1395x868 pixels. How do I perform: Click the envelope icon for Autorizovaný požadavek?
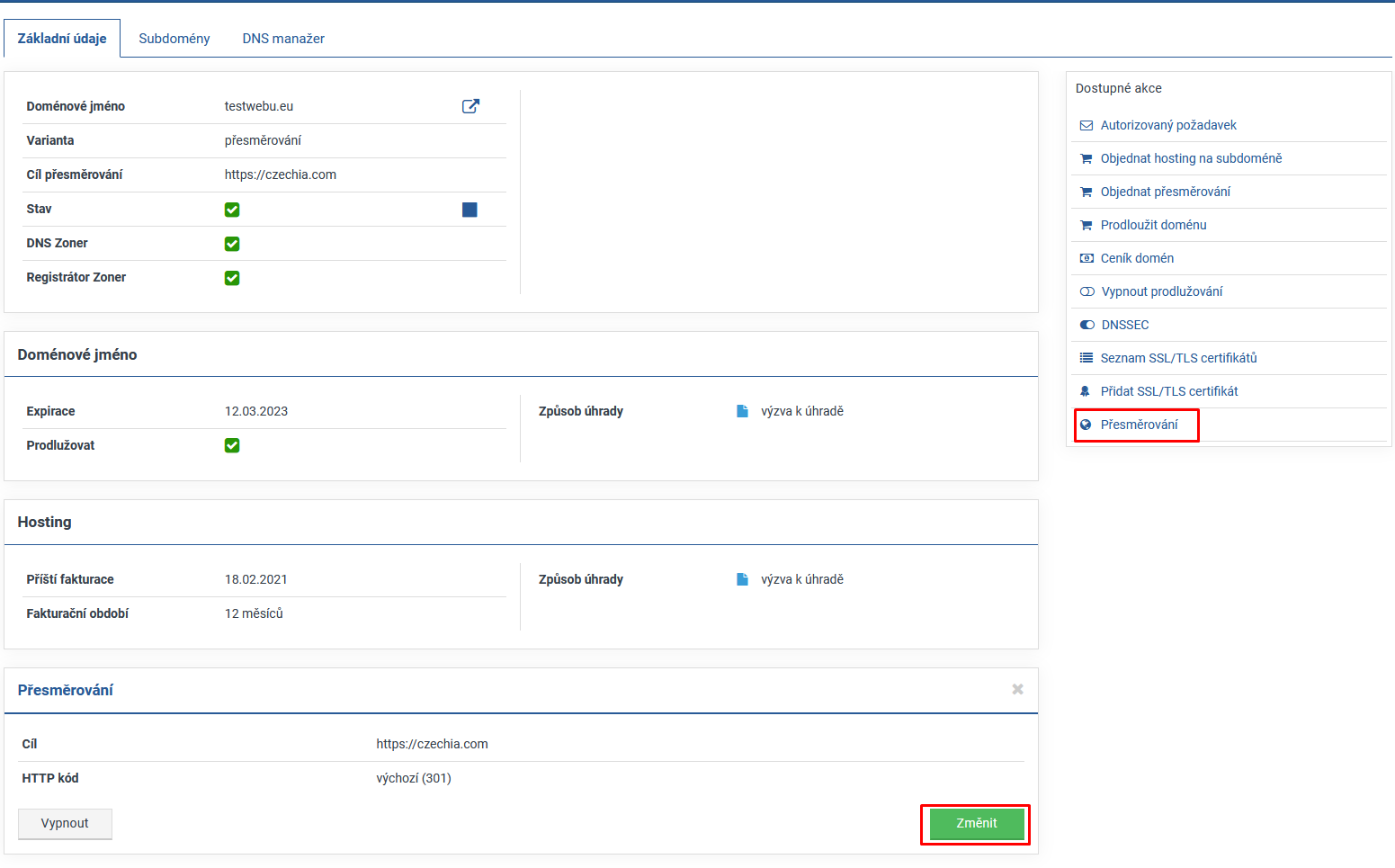1086,126
